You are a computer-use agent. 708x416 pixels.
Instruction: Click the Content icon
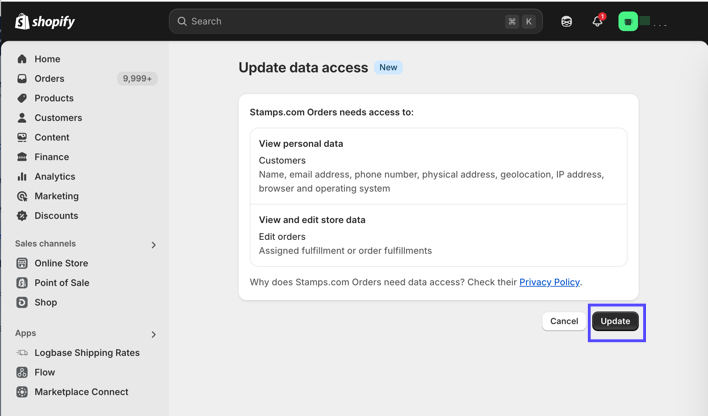tap(22, 137)
